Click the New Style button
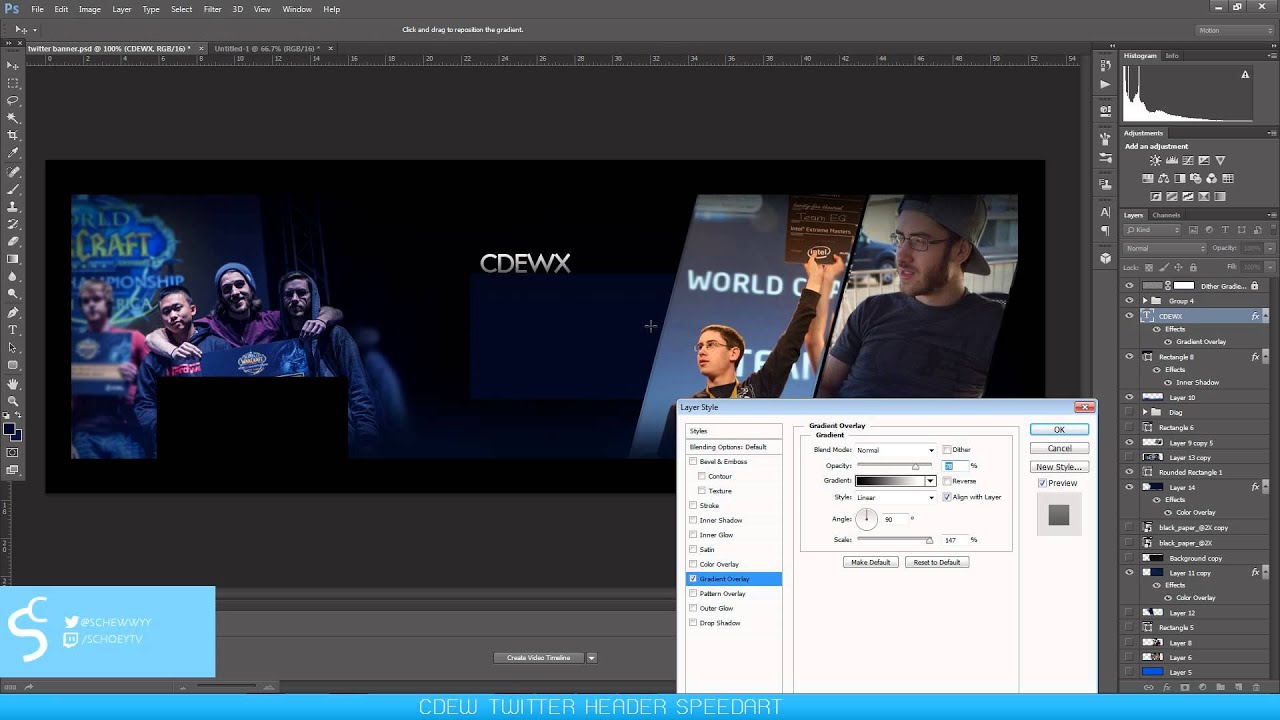The image size is (1280, 720). [1059, 467]
